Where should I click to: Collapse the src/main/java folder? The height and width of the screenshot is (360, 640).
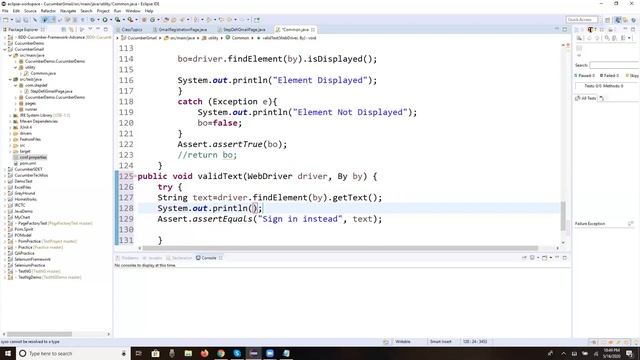[x=10, y=56]
